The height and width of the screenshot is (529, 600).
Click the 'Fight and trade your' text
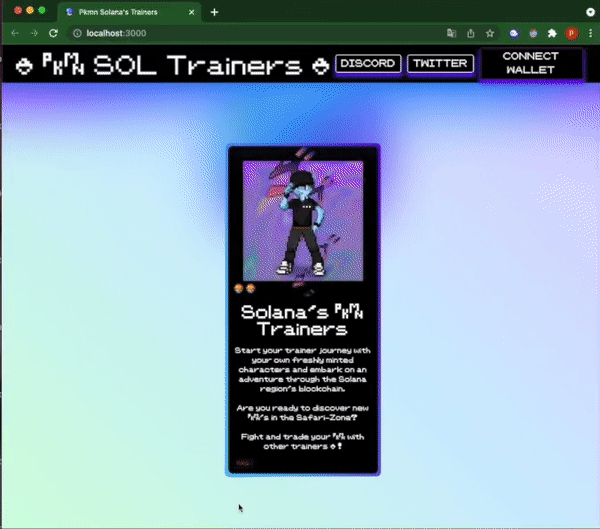click(302, 441)
